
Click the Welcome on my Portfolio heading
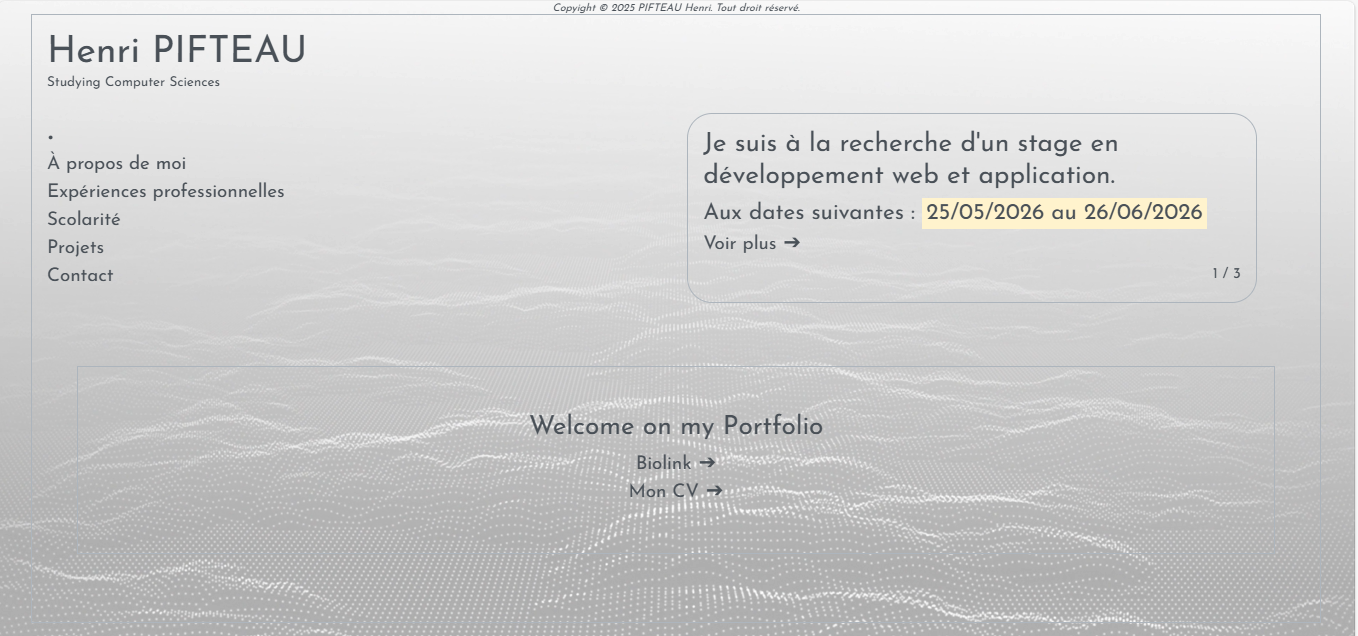point(678,425)
